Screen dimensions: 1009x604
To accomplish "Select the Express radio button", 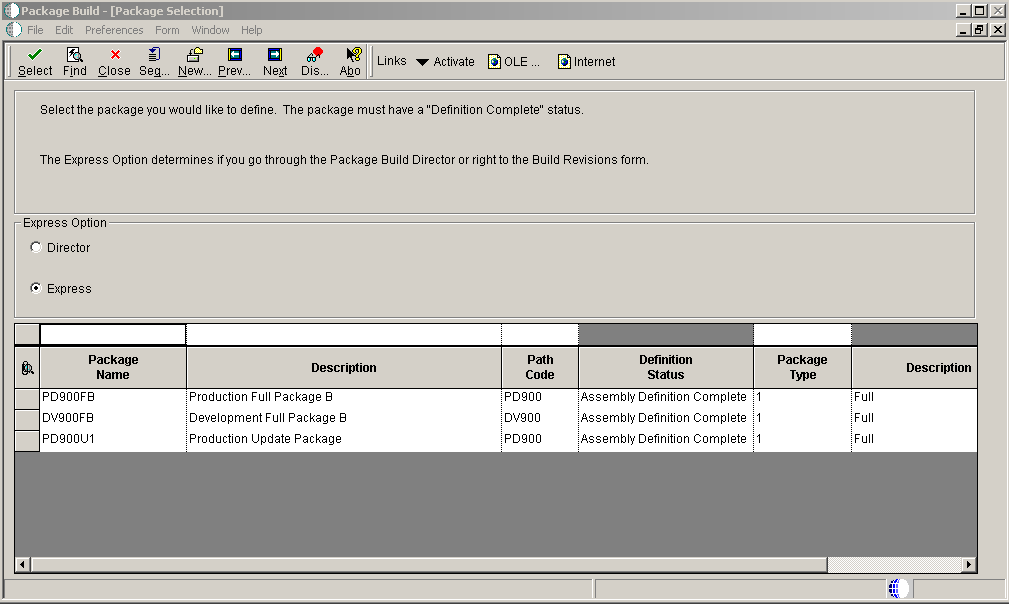I will pyautogui.click(x=35, y=288).
